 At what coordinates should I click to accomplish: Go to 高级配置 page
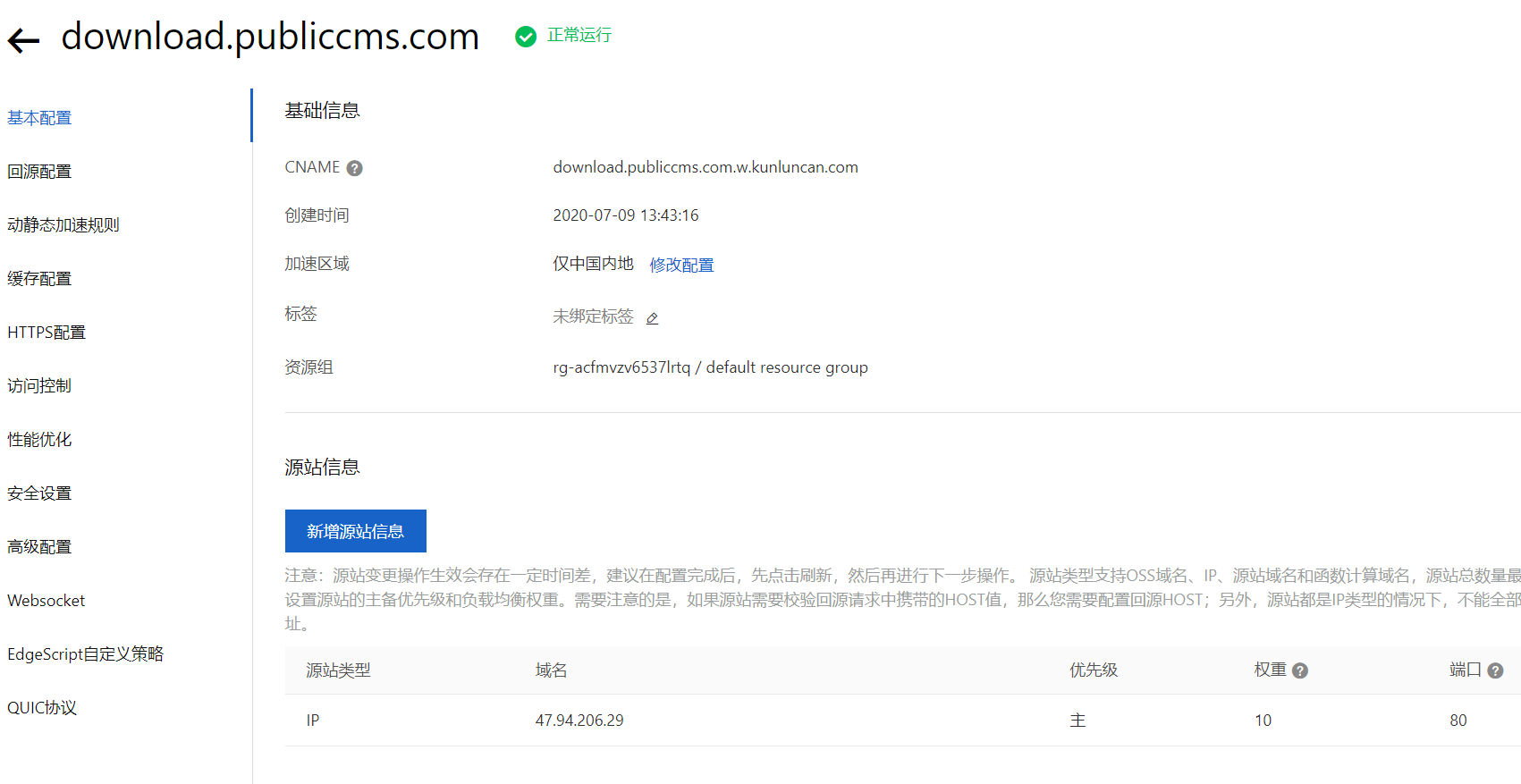click(39, 547)
